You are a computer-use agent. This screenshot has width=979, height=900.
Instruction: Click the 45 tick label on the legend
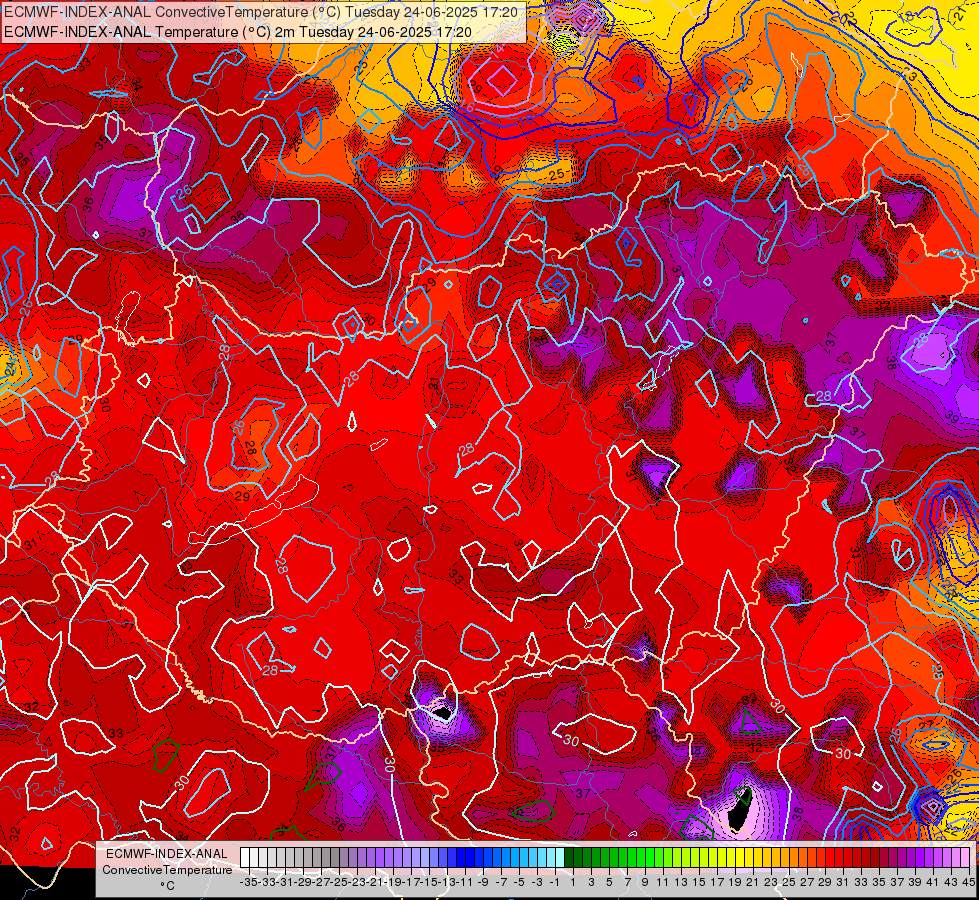(x=968, y=883)
